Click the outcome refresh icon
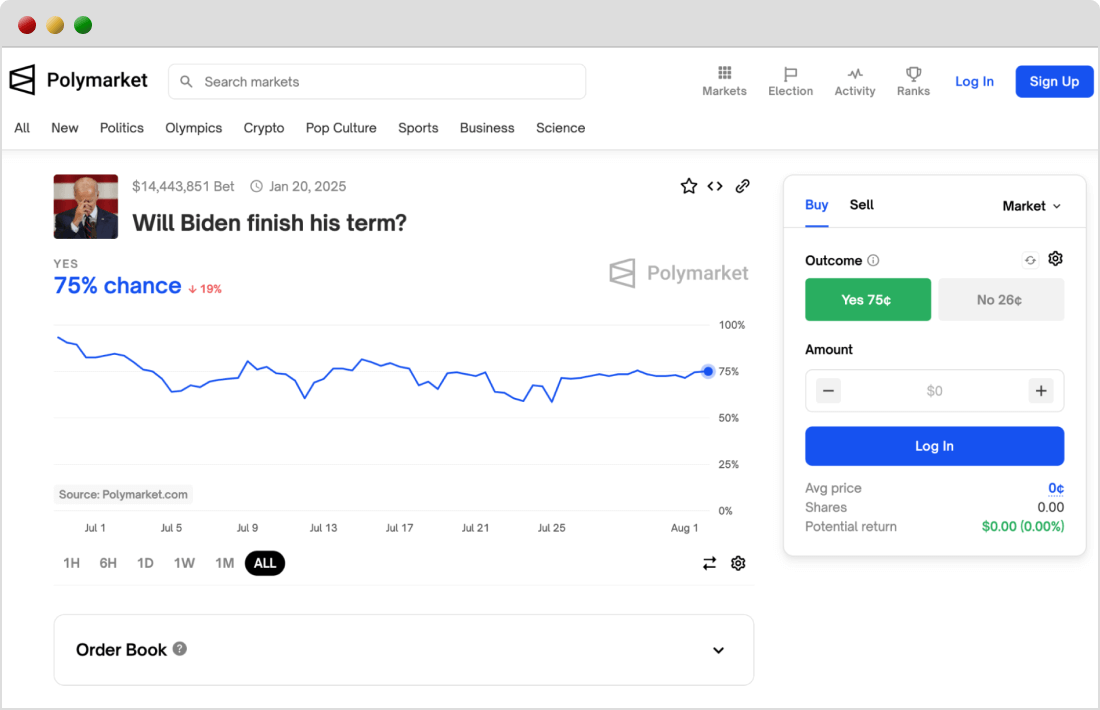Viewport: 1100px width, 710px height. (x=1030, y=260)
